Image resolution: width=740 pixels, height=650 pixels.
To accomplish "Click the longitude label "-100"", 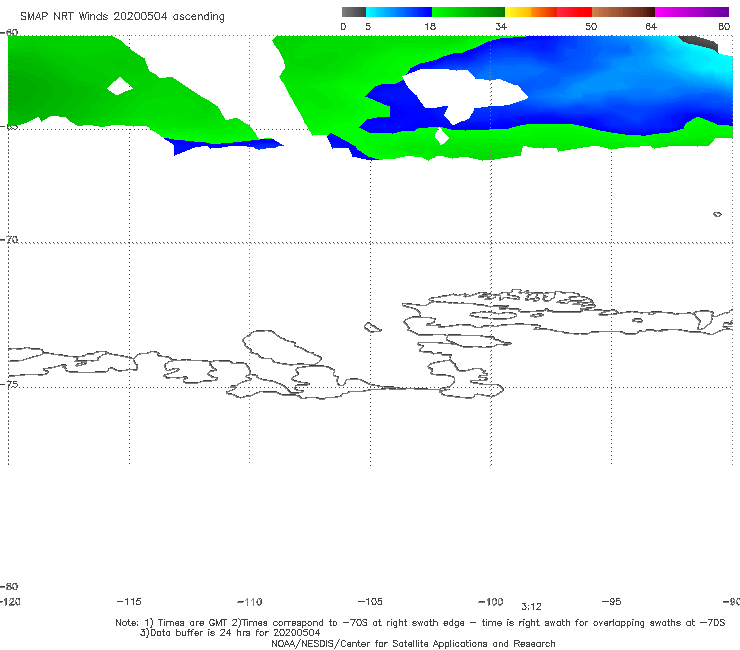I will 491,602.
